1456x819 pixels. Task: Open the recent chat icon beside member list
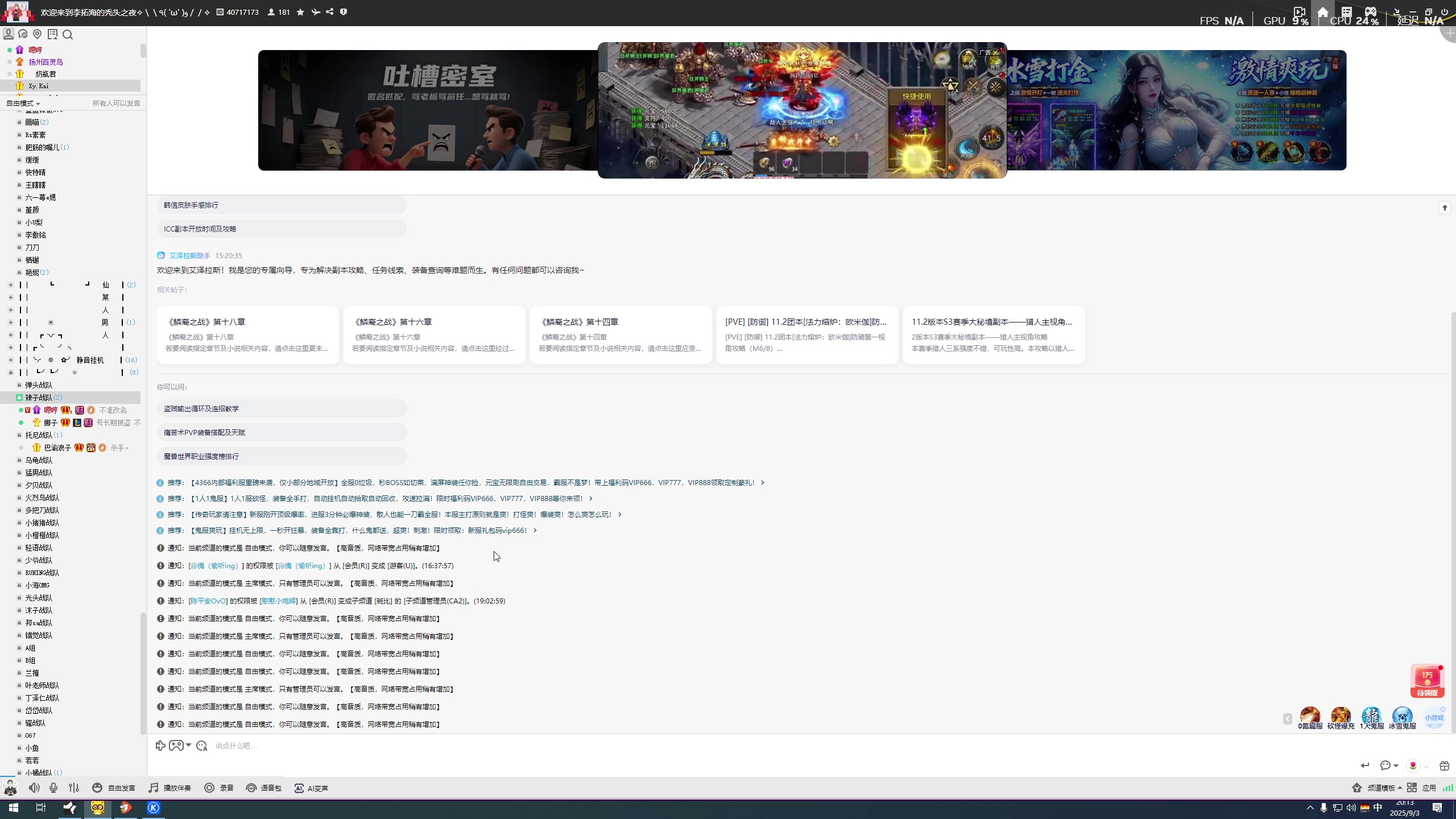[23, 34]
